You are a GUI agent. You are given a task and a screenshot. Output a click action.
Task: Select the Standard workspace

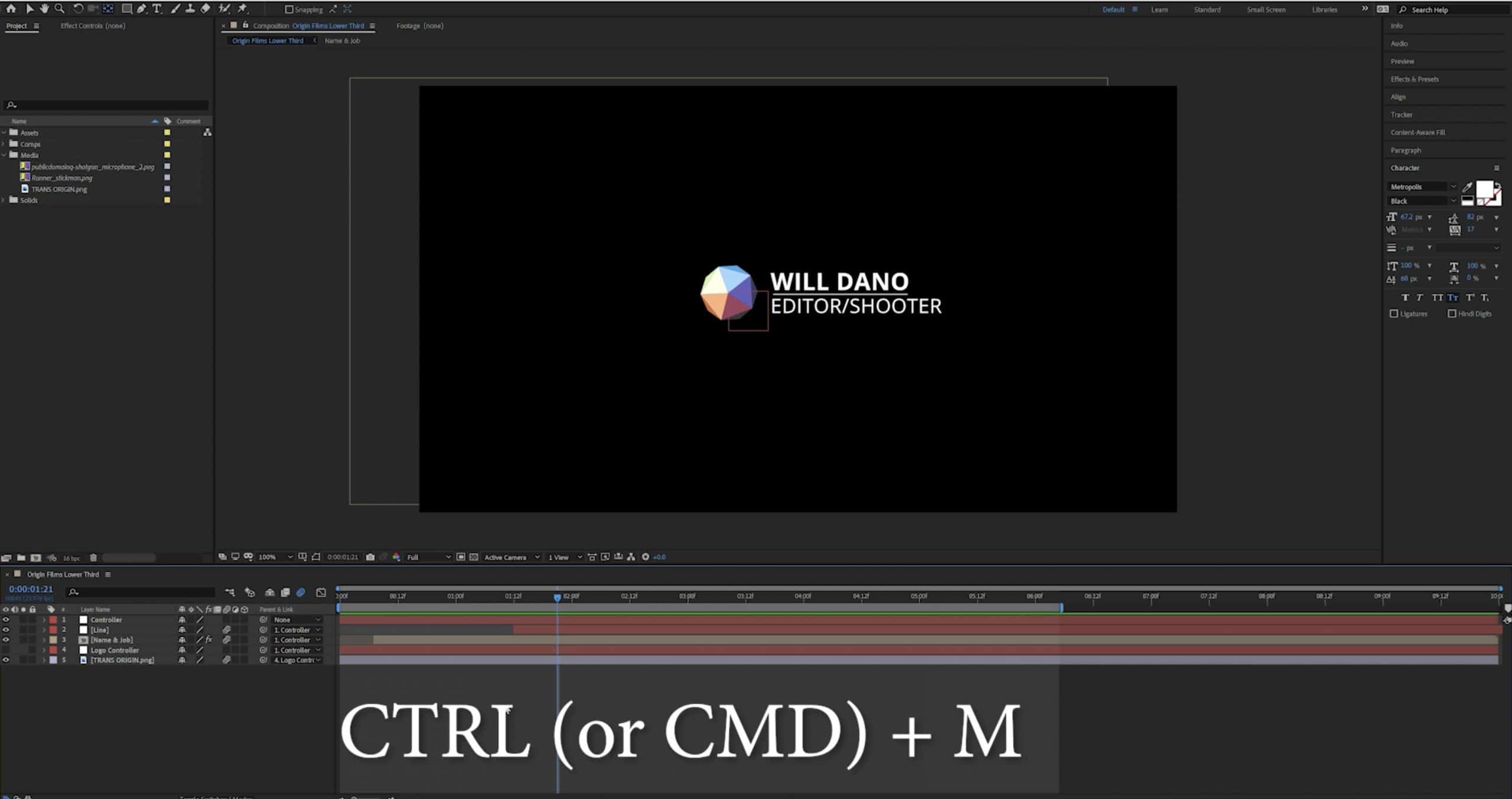pyautogui.click(x=1207, y=9)
